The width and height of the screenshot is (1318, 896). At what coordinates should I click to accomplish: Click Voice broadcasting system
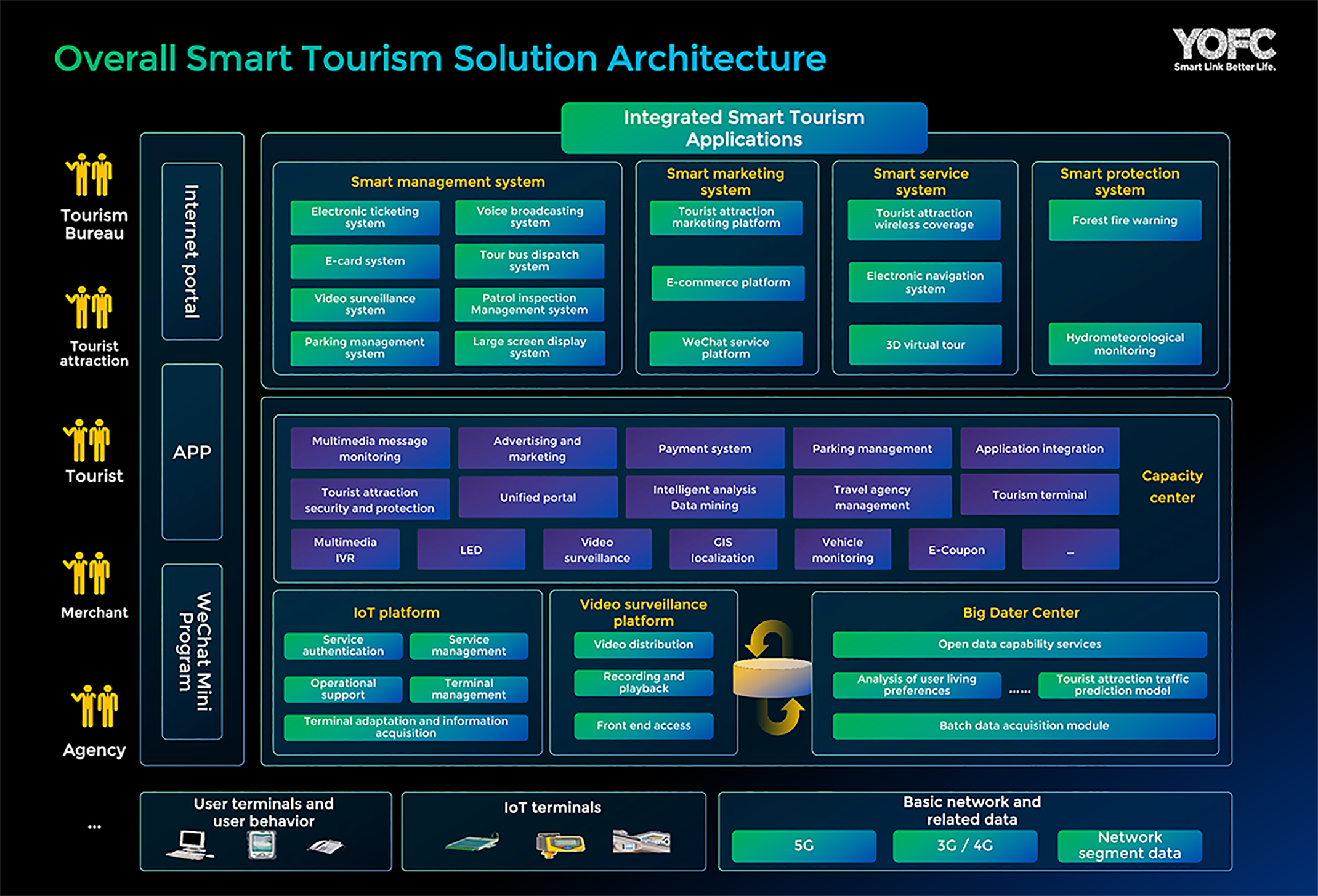pyautogui.click(x=530, y=217)
